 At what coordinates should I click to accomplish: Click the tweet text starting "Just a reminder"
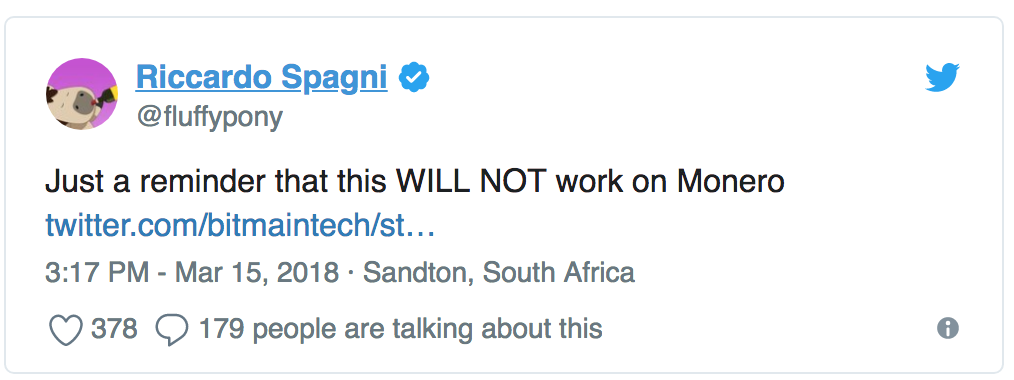coord(415,182)
